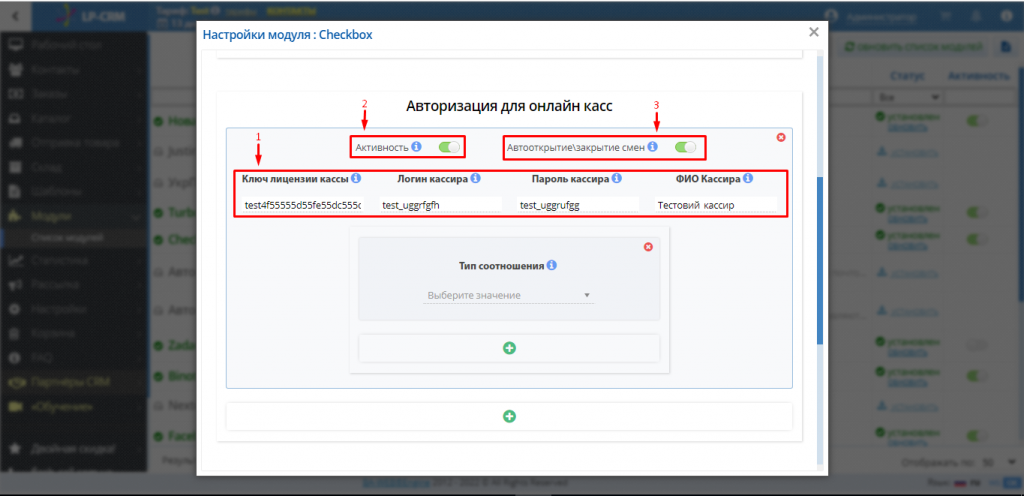Click info icon beside Автооткрытие\закрытие смен

(x=652, y=147)
